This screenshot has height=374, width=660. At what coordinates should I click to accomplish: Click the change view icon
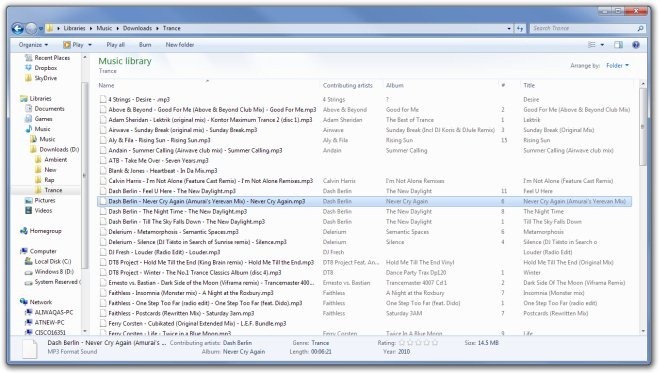592,45
